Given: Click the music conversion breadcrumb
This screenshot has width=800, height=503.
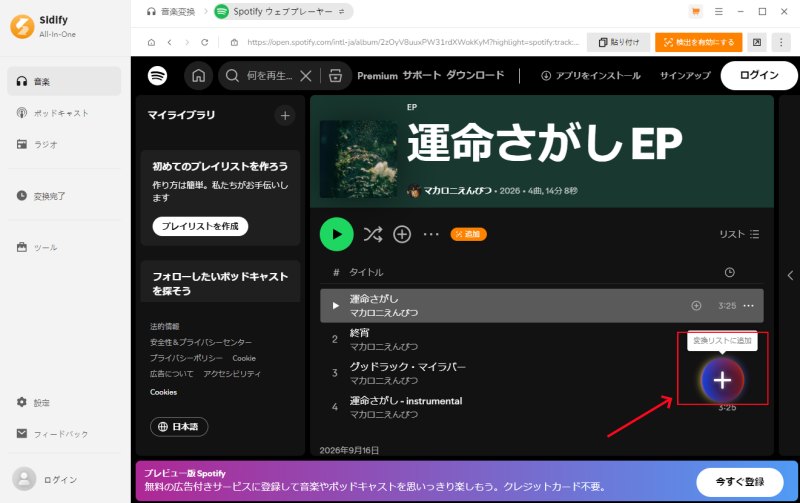Looking at the screenshot, I should 171,11.
